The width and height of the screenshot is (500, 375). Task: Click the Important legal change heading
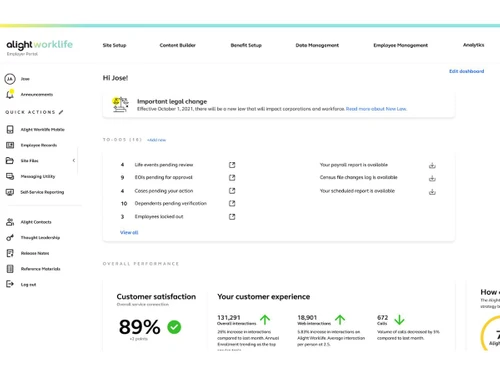pos(172,101)
